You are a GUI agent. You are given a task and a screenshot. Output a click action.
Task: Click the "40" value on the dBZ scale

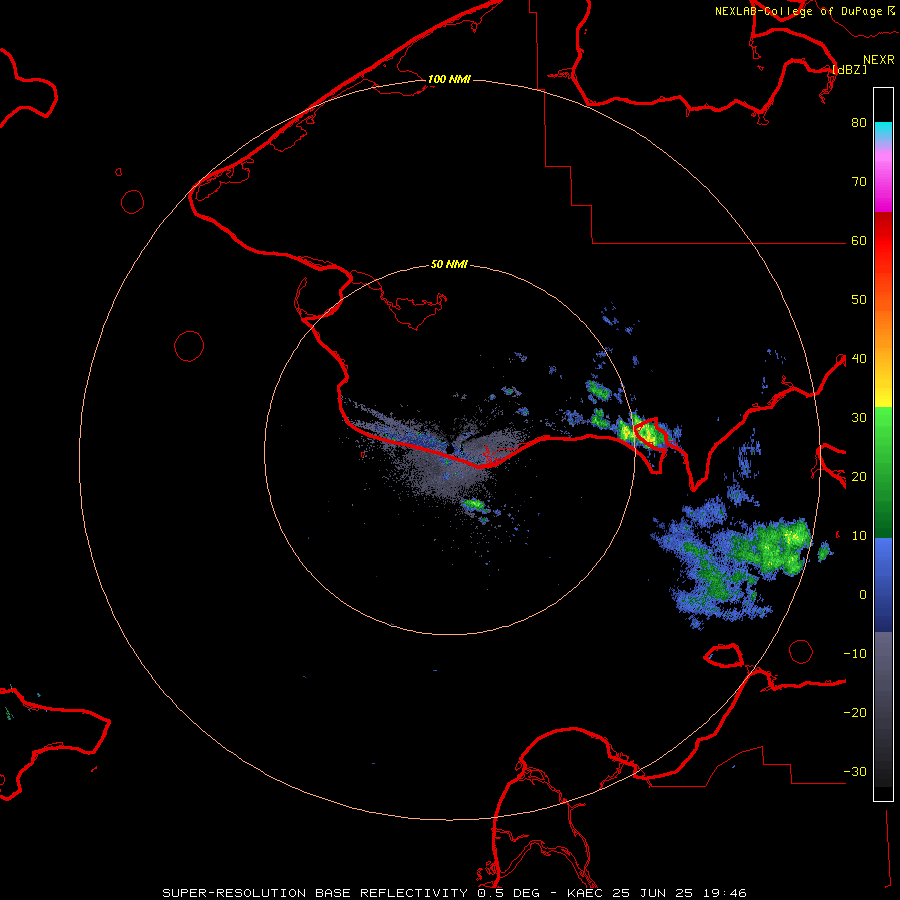point(859,359)
